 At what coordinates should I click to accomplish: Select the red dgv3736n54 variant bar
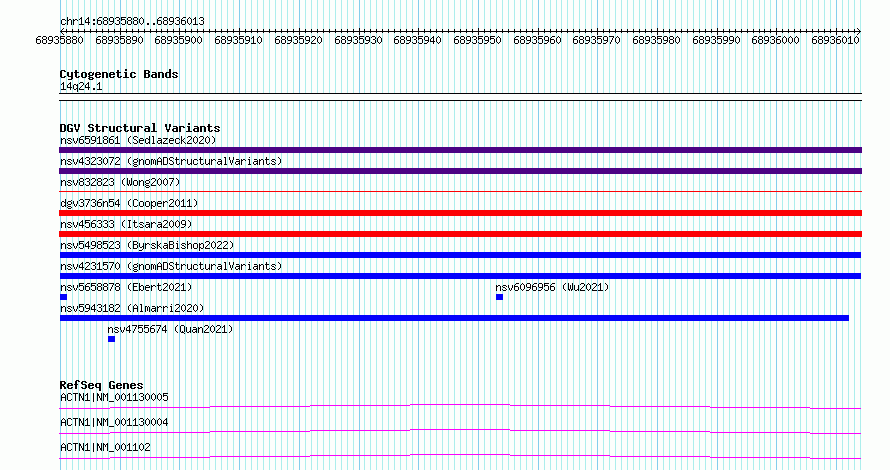click(x=460, y=213)
